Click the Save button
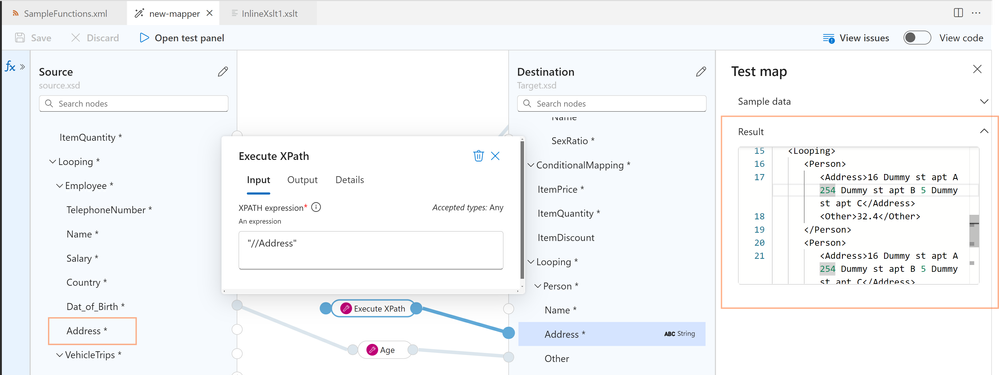 click(x=33, y=38)
